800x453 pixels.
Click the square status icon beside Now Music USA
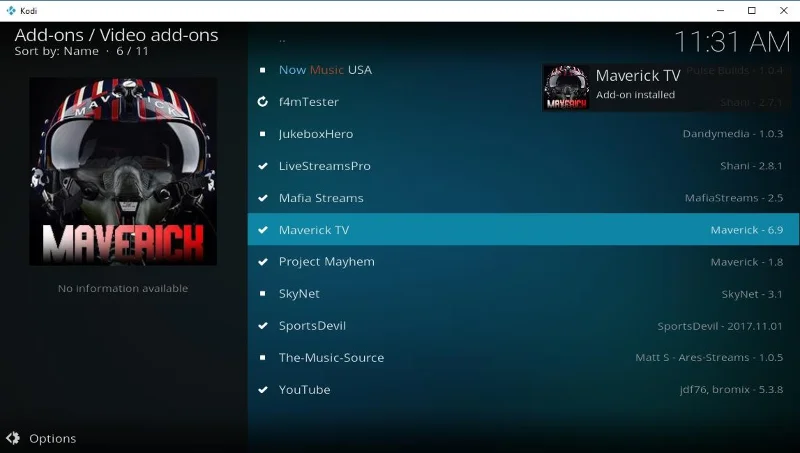pos(262,70)
